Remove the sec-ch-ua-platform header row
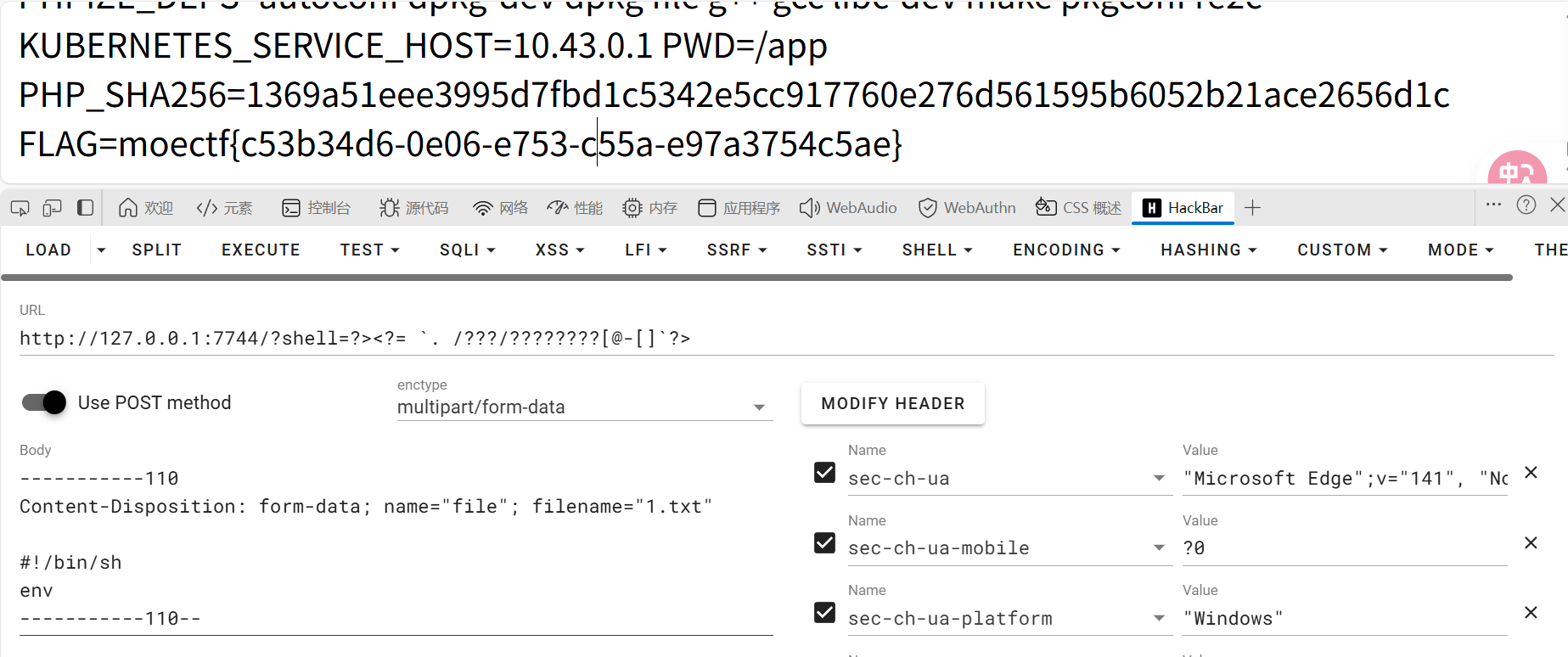Image resolution: width=1568 pixels, height=657 pixels. (x=1531, y=612)
